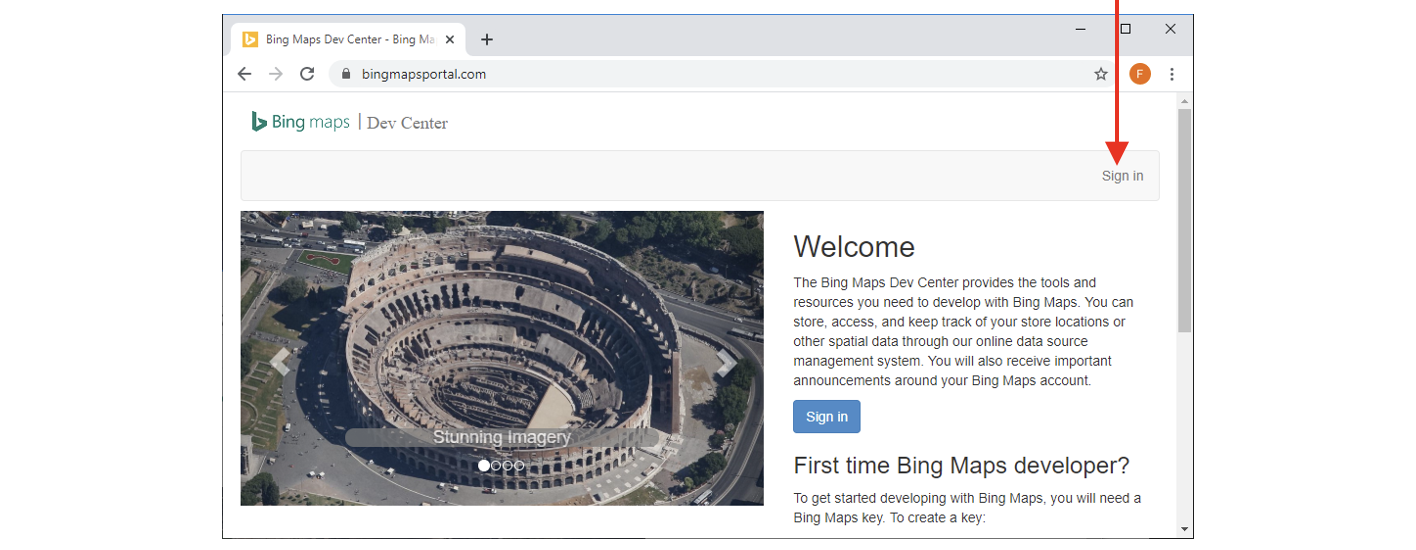Image resolution: width=1416 pixels, height=550 pixels.
Task: Close the Bing Maps Dev Center tab
Action: click(x=450, y=40)
